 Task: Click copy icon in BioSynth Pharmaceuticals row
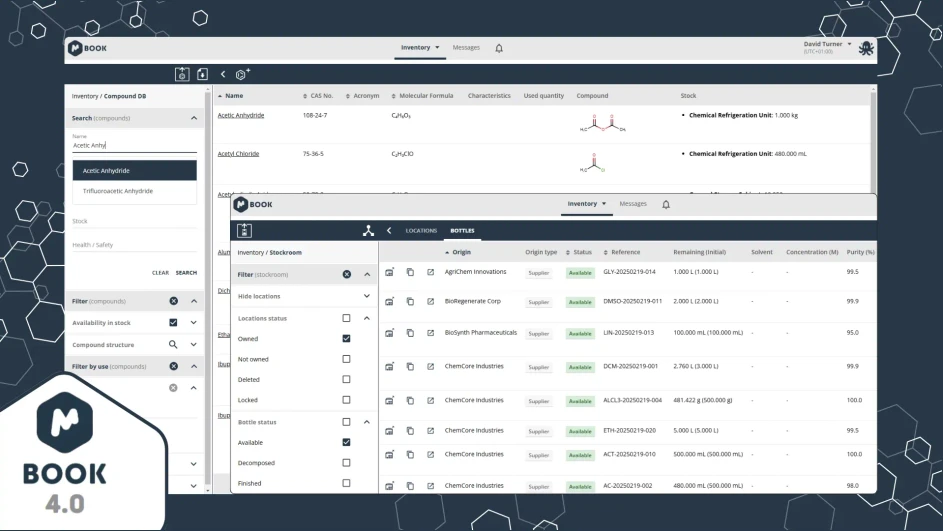[x=410, y=333]
